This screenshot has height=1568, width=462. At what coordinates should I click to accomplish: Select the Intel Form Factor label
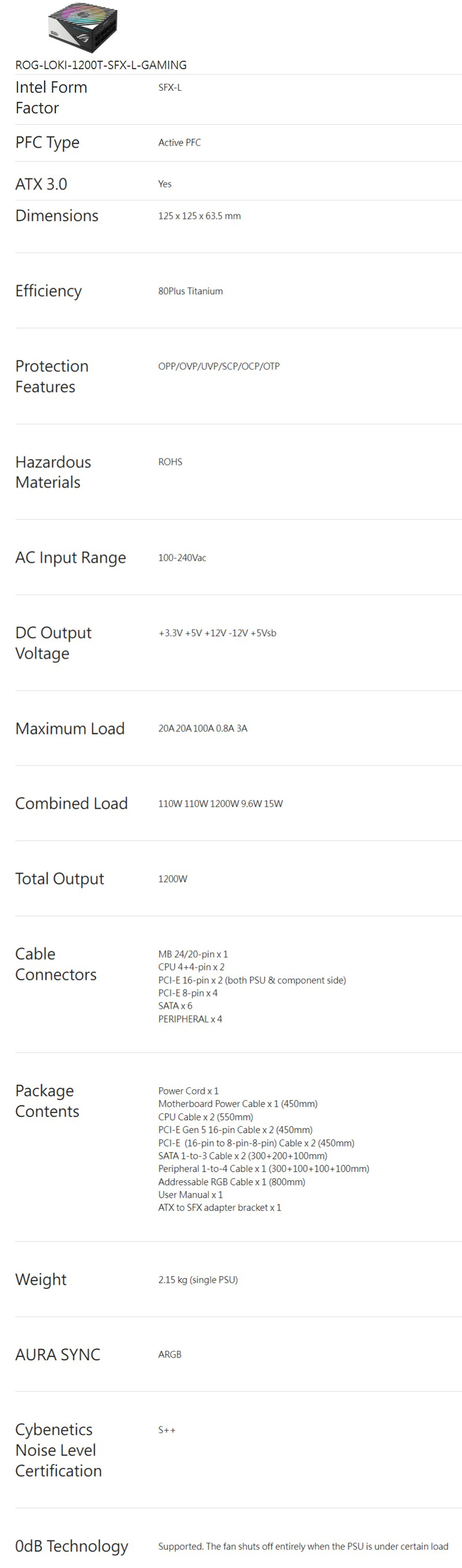pos(51,98)
